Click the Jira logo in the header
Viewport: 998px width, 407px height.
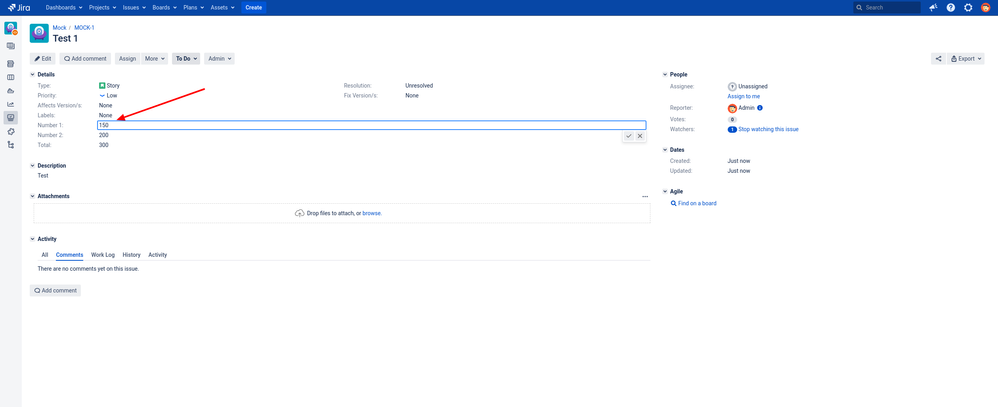[19, 8]
